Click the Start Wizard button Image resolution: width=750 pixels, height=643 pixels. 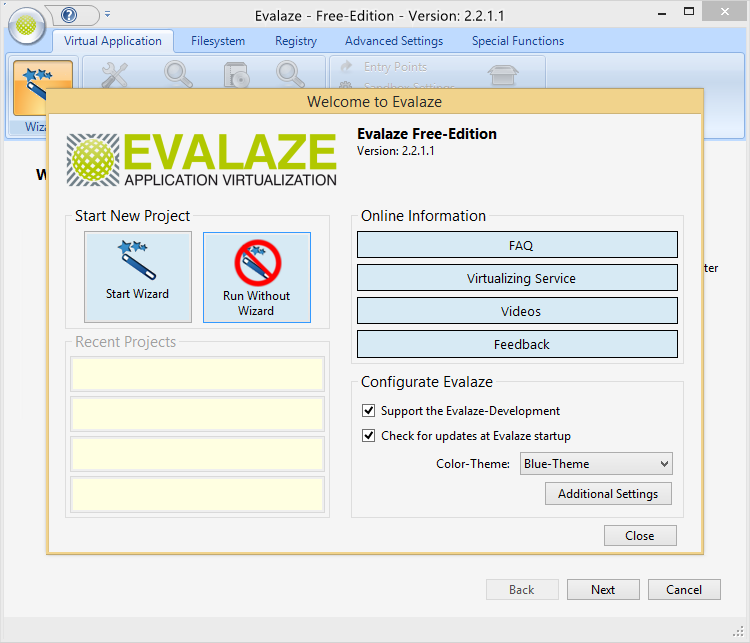point(138,277)
